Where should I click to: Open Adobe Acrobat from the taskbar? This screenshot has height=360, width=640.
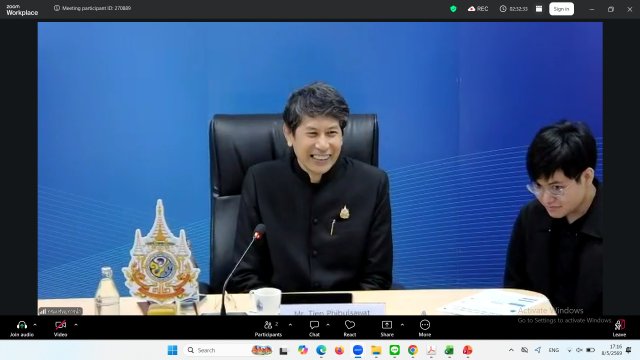click(431, 350)
